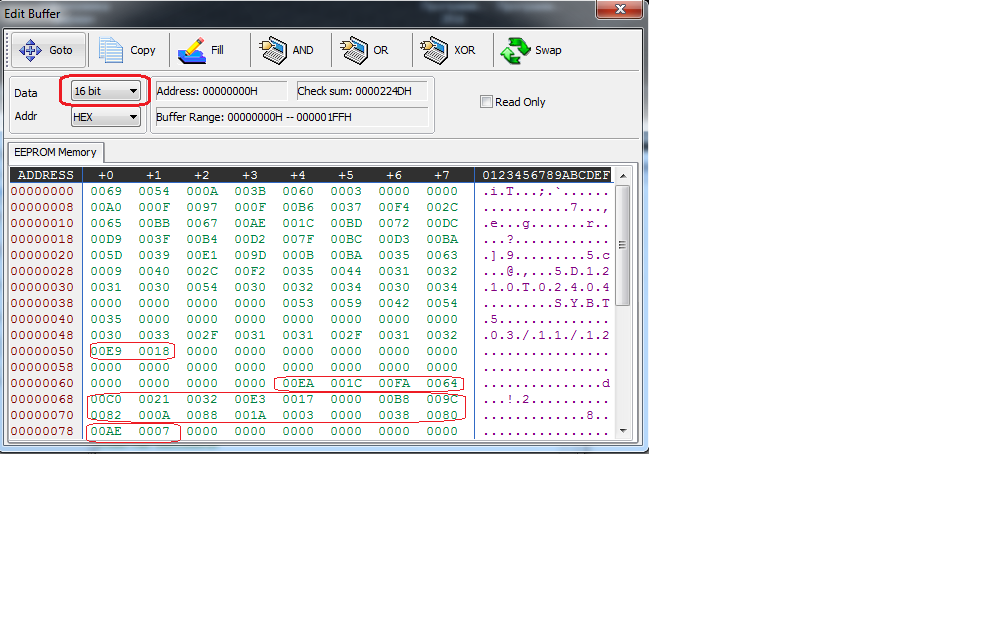Viewport: 1008px width, 630px height.
Task: Click the 00EA value in row 00000060
Action: point(298,383)
